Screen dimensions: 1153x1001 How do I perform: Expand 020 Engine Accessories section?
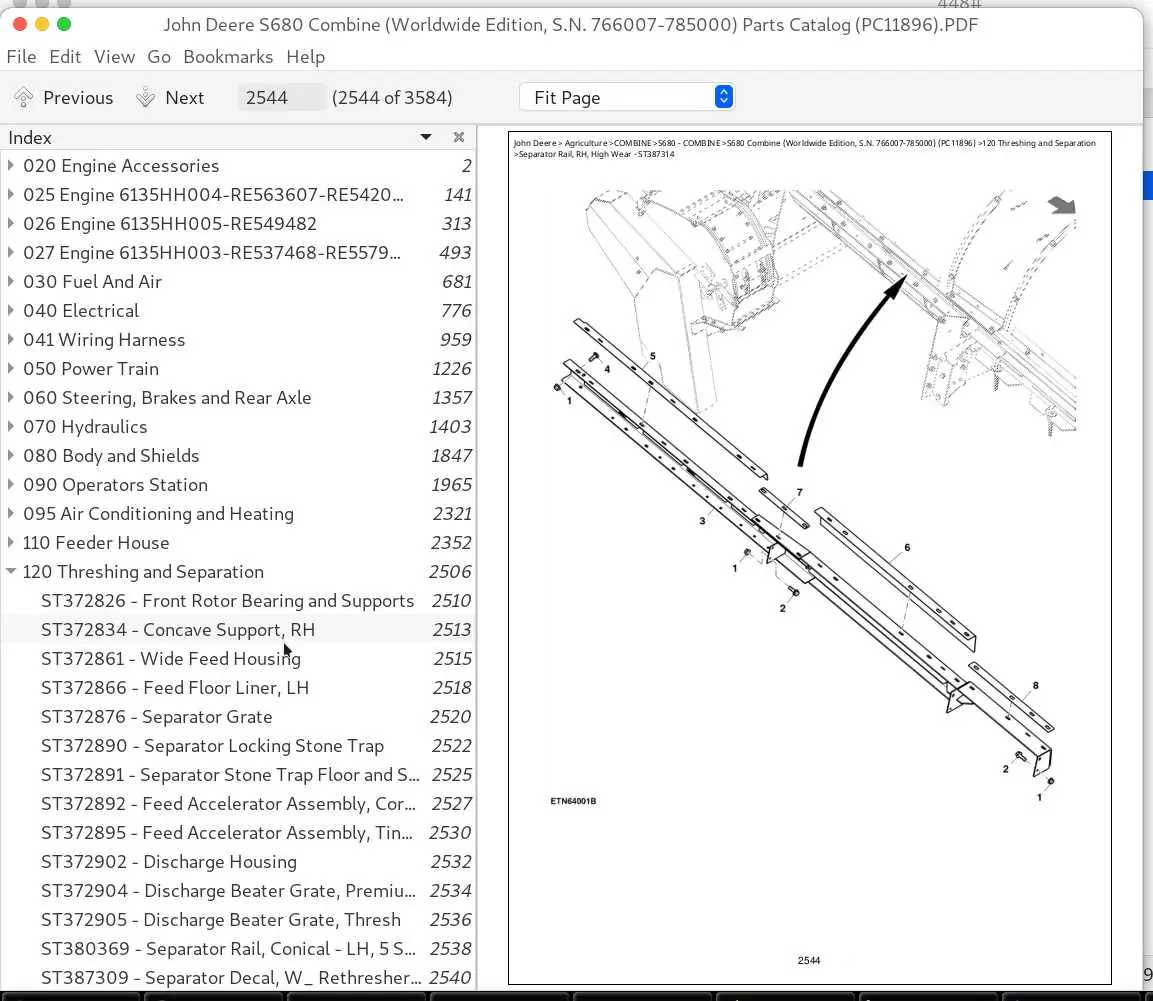(10, 165)
